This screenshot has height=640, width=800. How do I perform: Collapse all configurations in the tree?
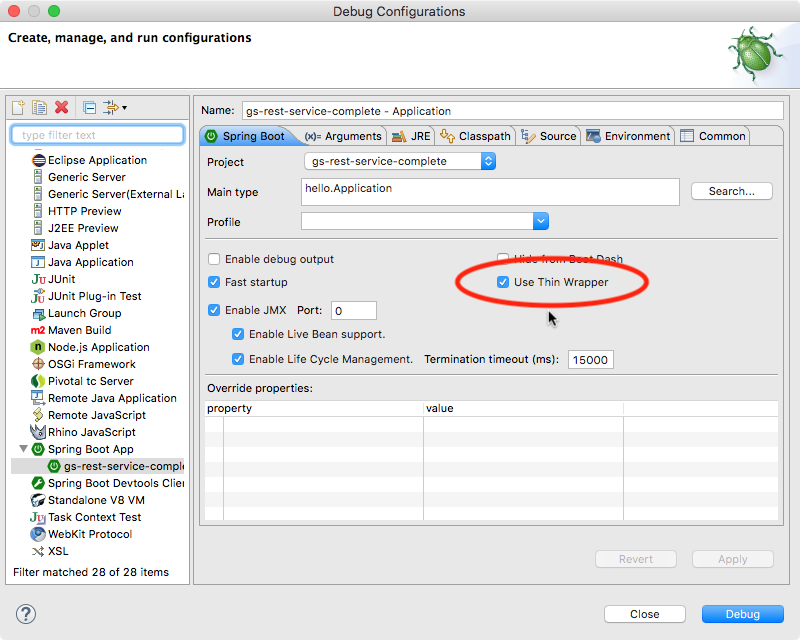click(x=89, y=108)
